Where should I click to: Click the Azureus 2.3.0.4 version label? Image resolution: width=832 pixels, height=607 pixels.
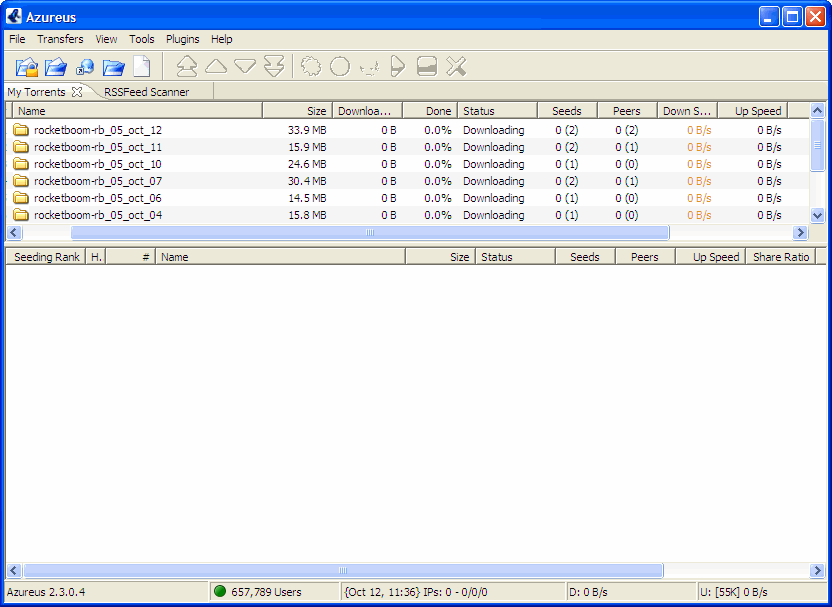click(46, 592)
